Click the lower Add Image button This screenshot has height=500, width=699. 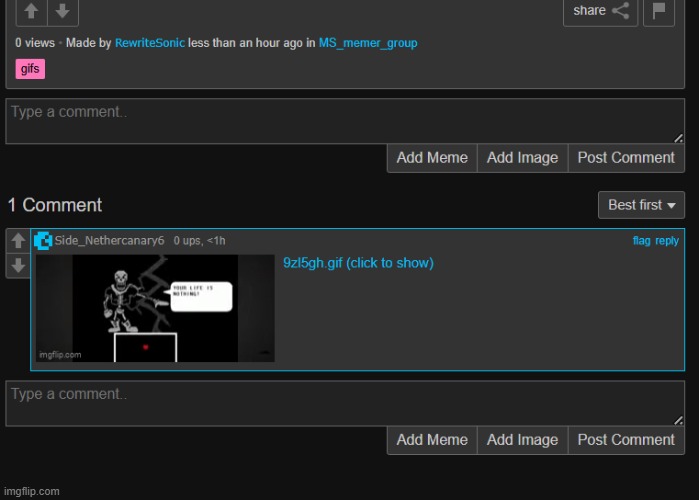pos(522,440)
